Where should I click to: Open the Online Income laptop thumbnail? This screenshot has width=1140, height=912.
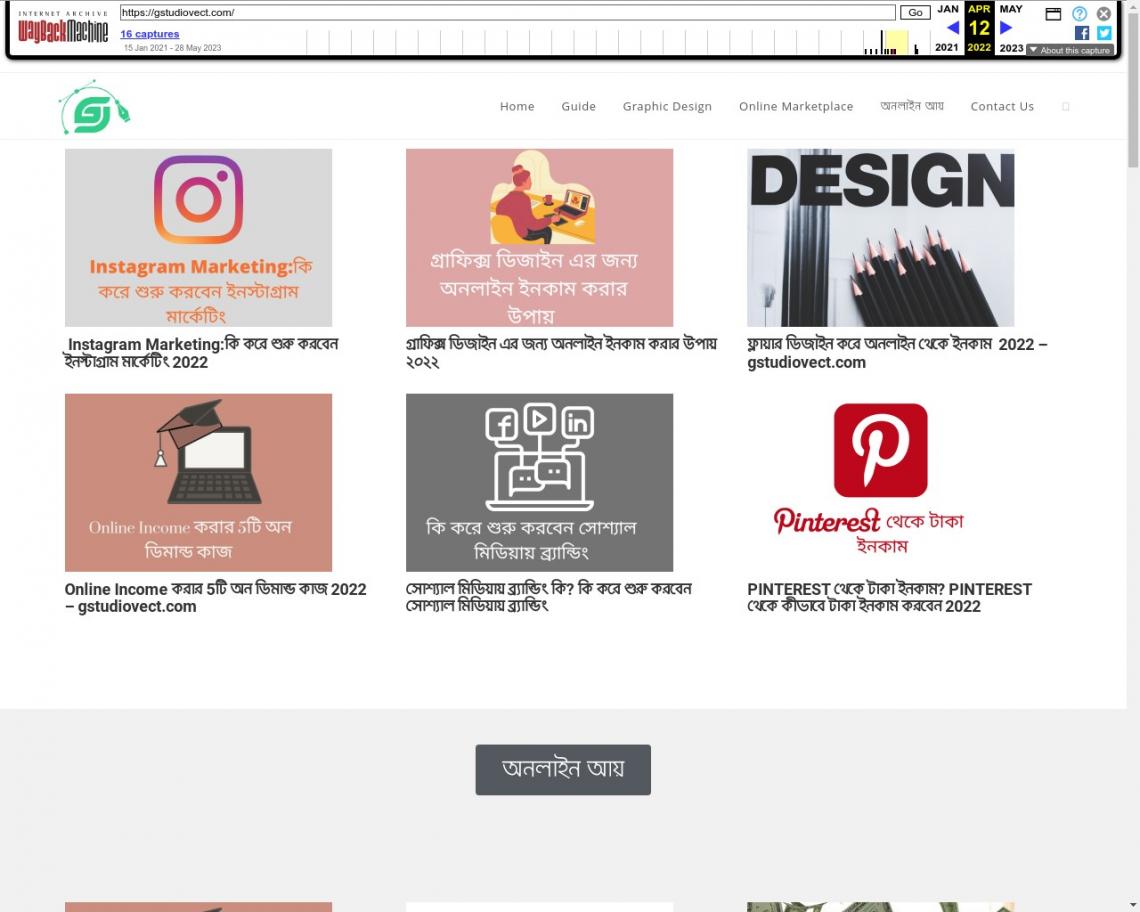coord(198,482)
